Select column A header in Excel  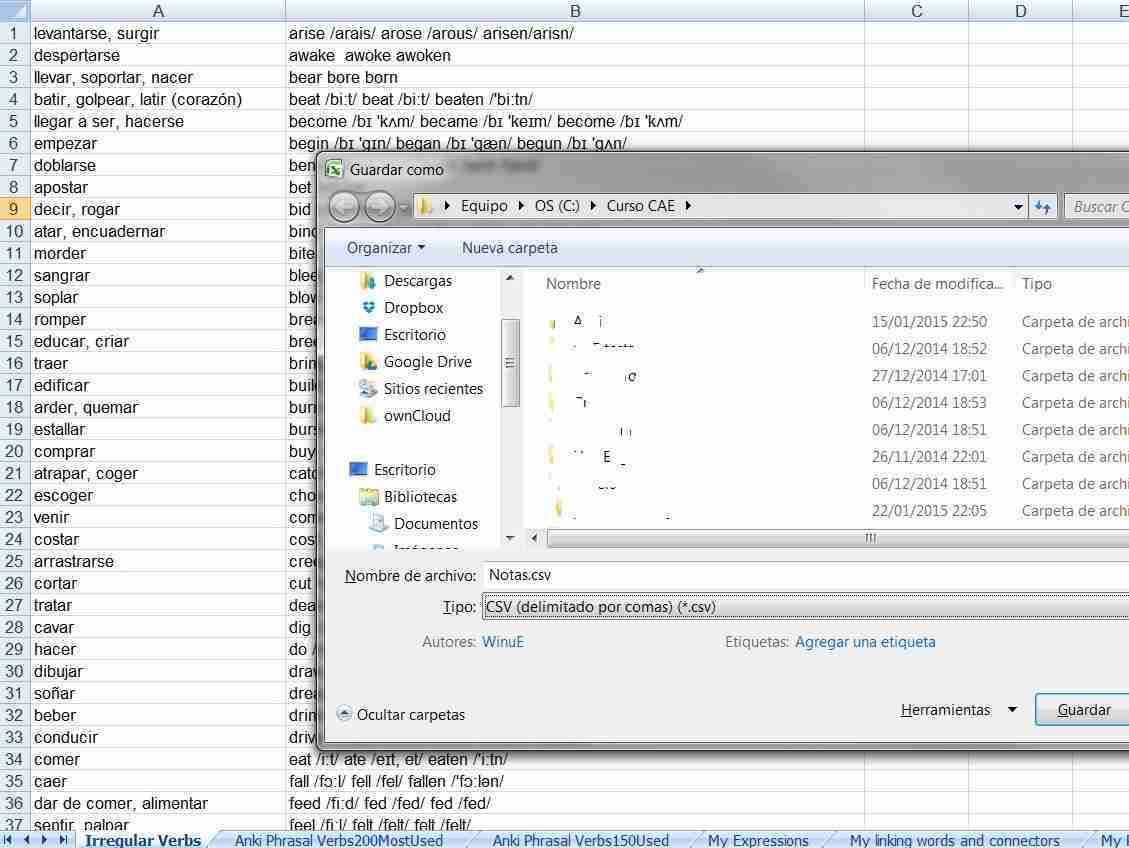(x=158, y=11)
